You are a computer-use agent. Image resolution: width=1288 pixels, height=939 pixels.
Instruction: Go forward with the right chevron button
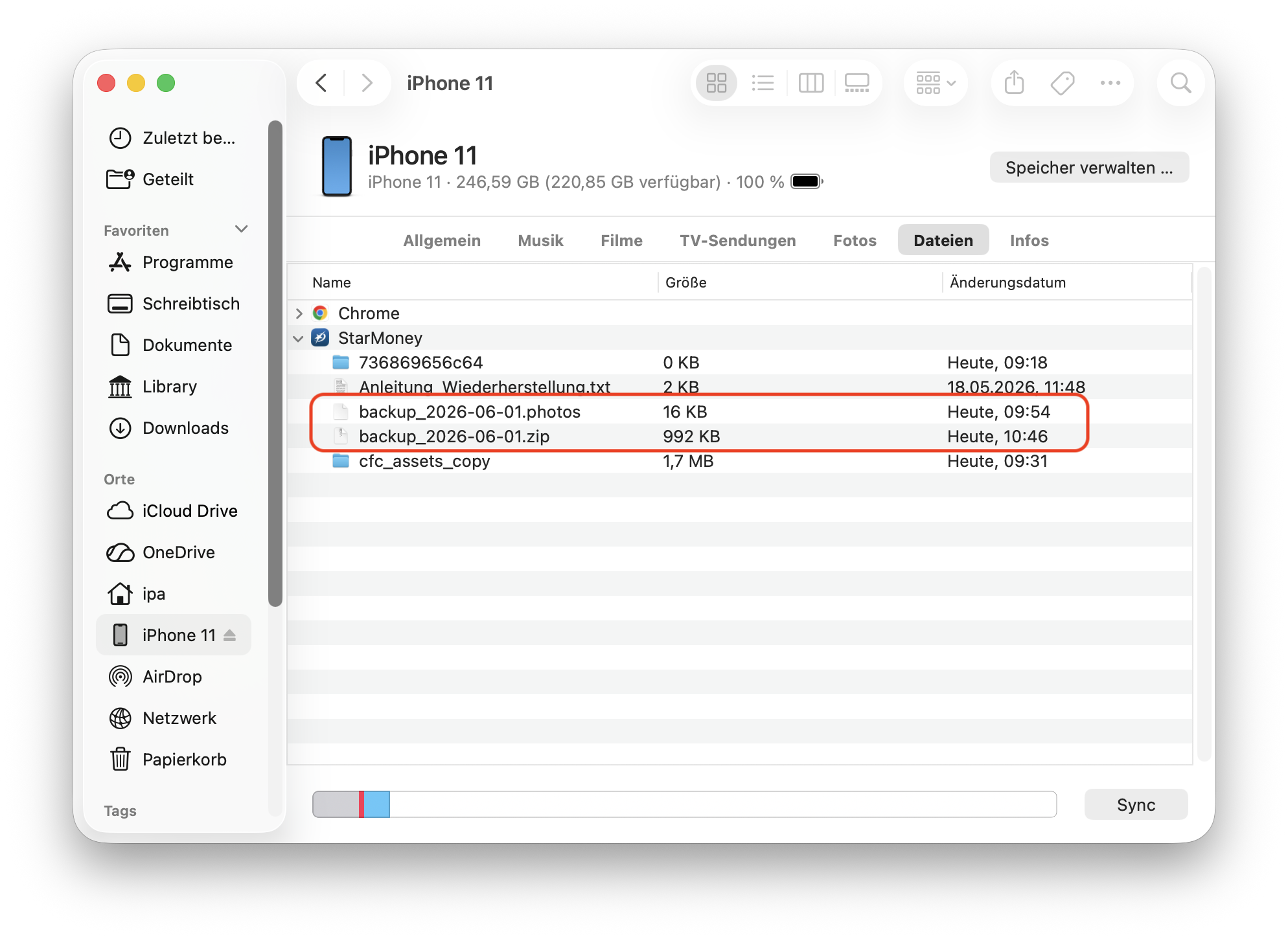pyautogui.click(x=367, y=83)
